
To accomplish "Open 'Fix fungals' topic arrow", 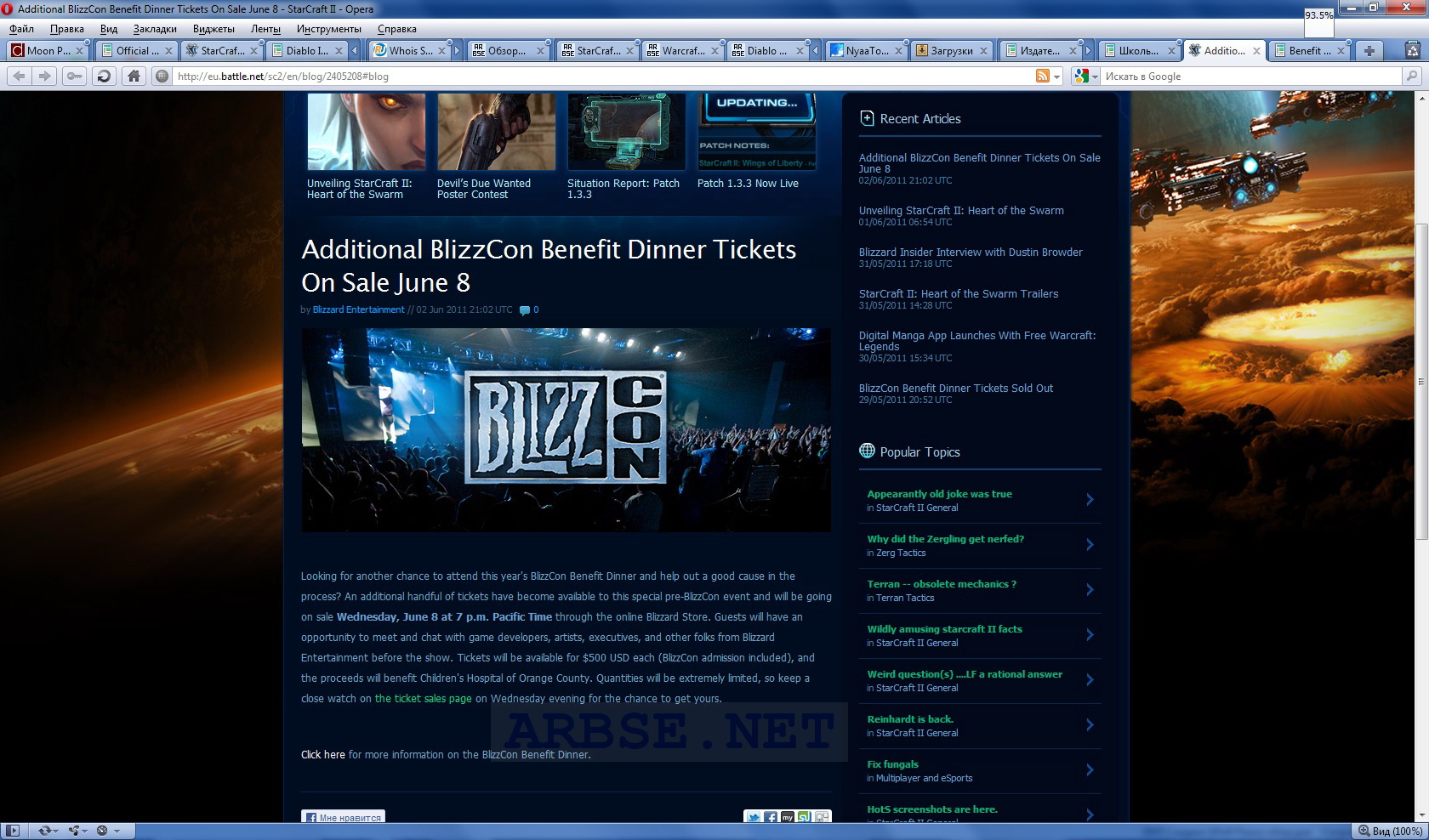I will 1090,770.
